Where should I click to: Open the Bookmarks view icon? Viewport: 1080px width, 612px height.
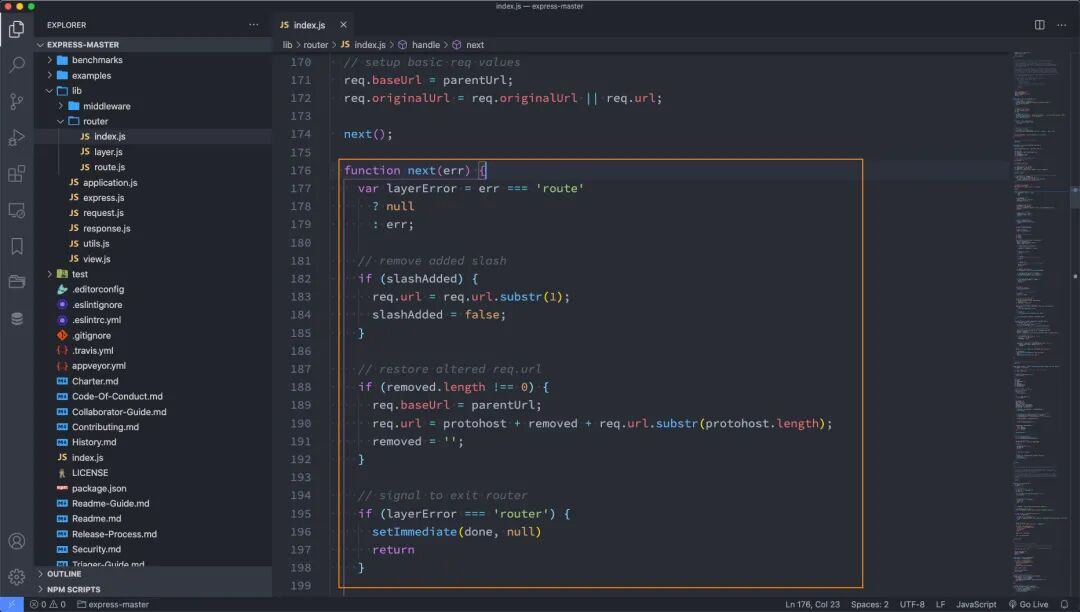(x=17, y=246)
